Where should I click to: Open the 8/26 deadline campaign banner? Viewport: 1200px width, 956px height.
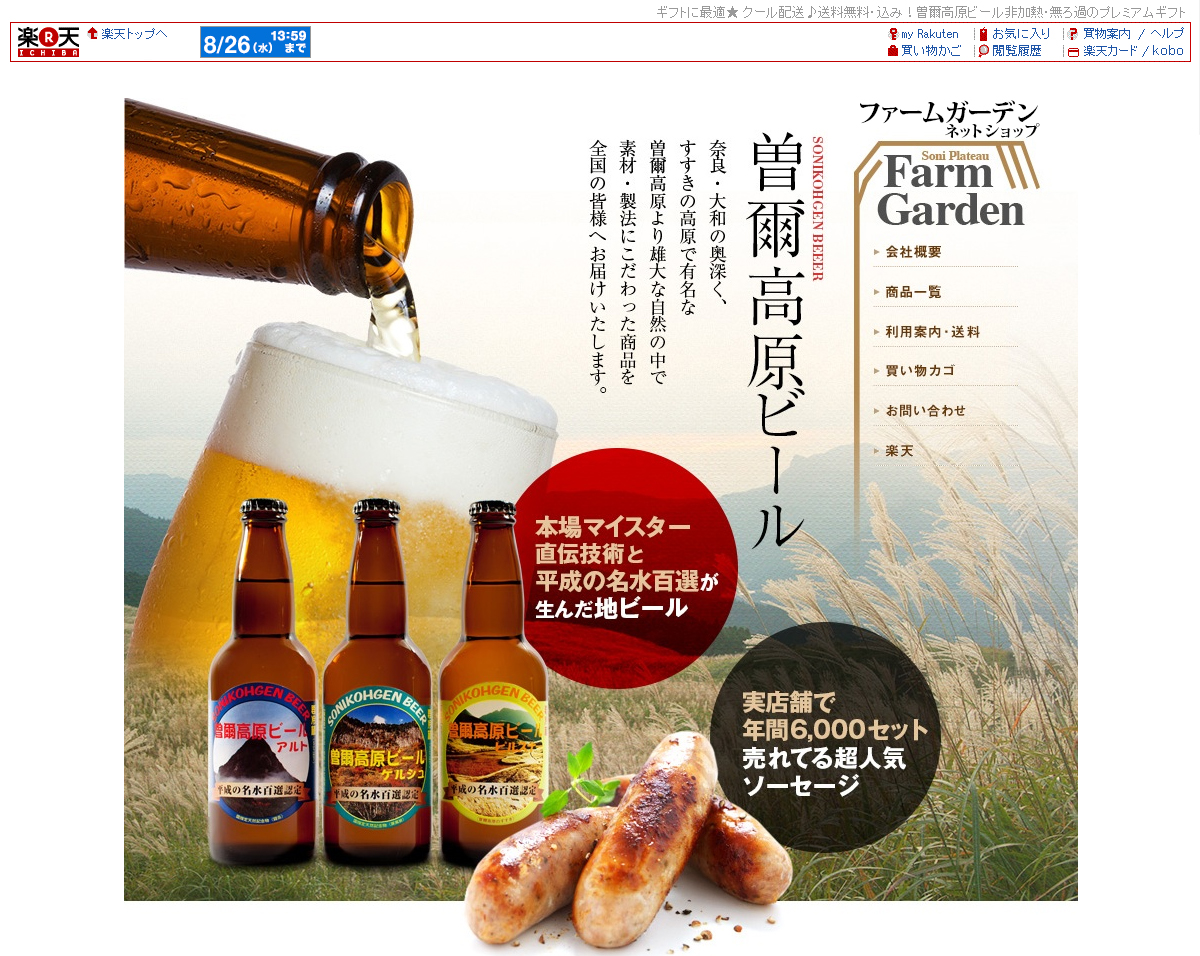pyautogui.click(x=255, y=42)
